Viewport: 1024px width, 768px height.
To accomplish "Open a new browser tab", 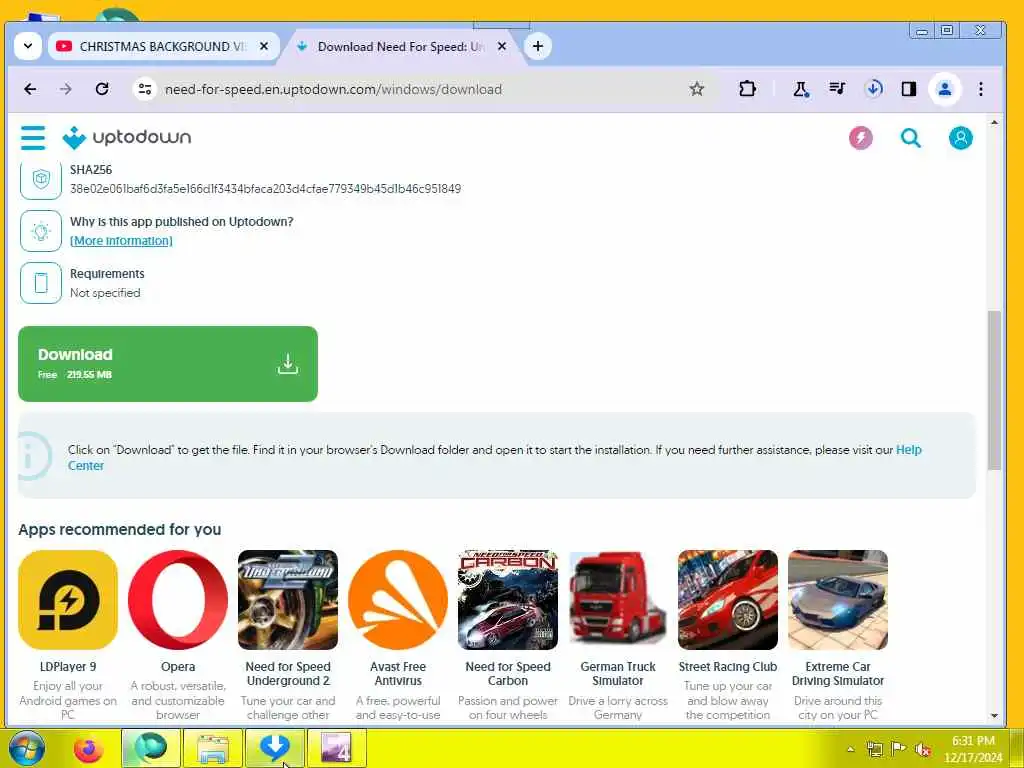I will pos(537,46).
